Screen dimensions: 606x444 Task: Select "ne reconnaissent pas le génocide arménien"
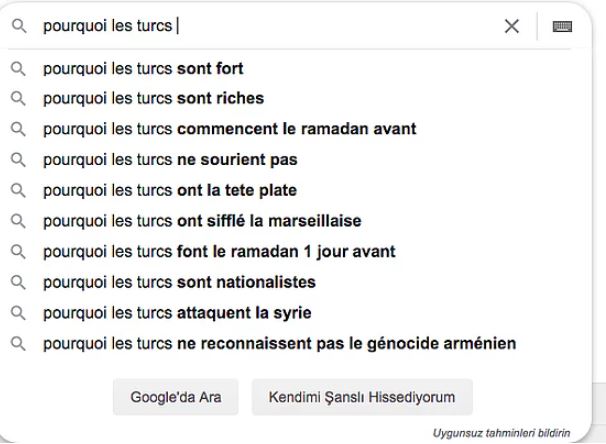279,344
